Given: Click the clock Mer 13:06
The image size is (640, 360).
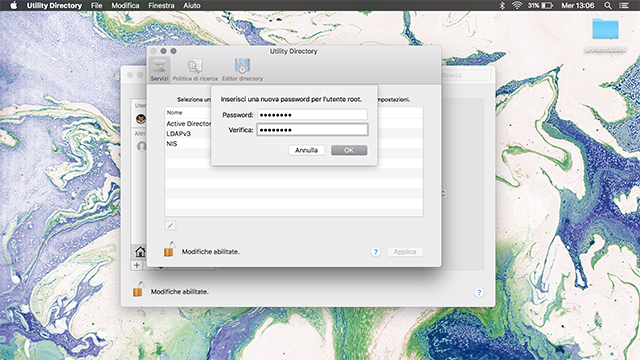Looking at the screenshot, I should click(578, 5).
